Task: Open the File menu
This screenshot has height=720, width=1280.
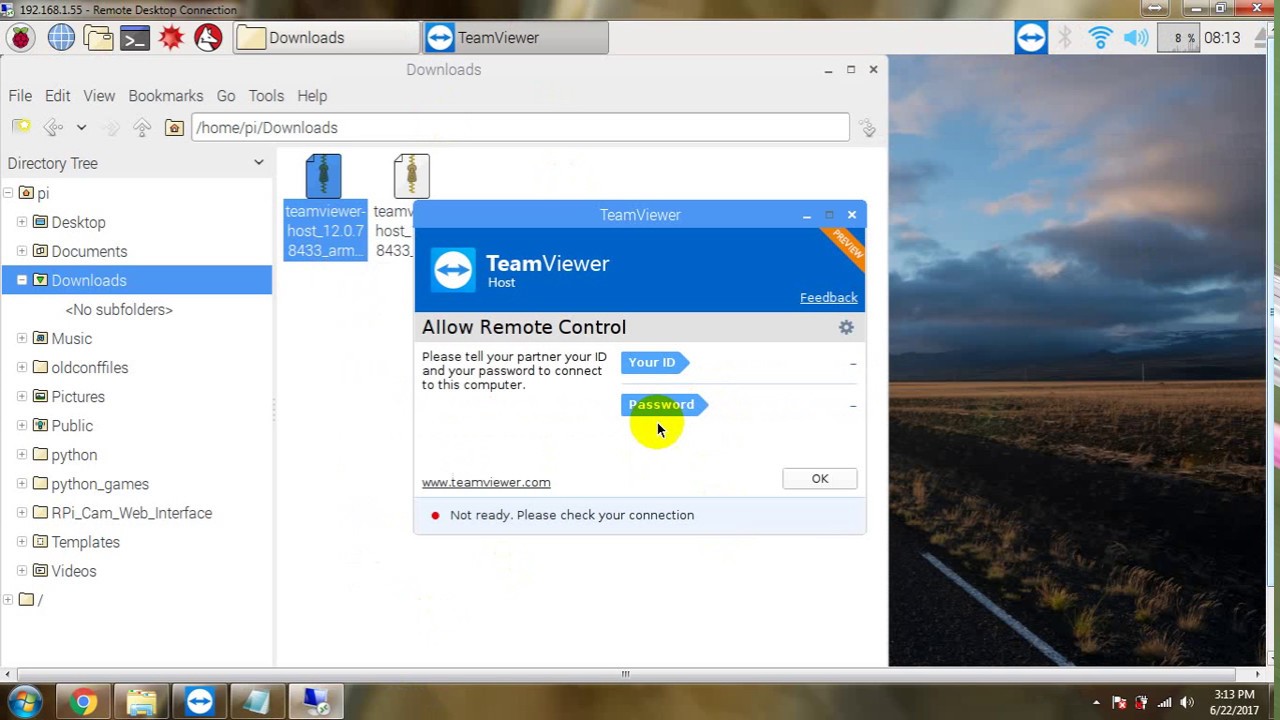Action: tap(20, 96)
